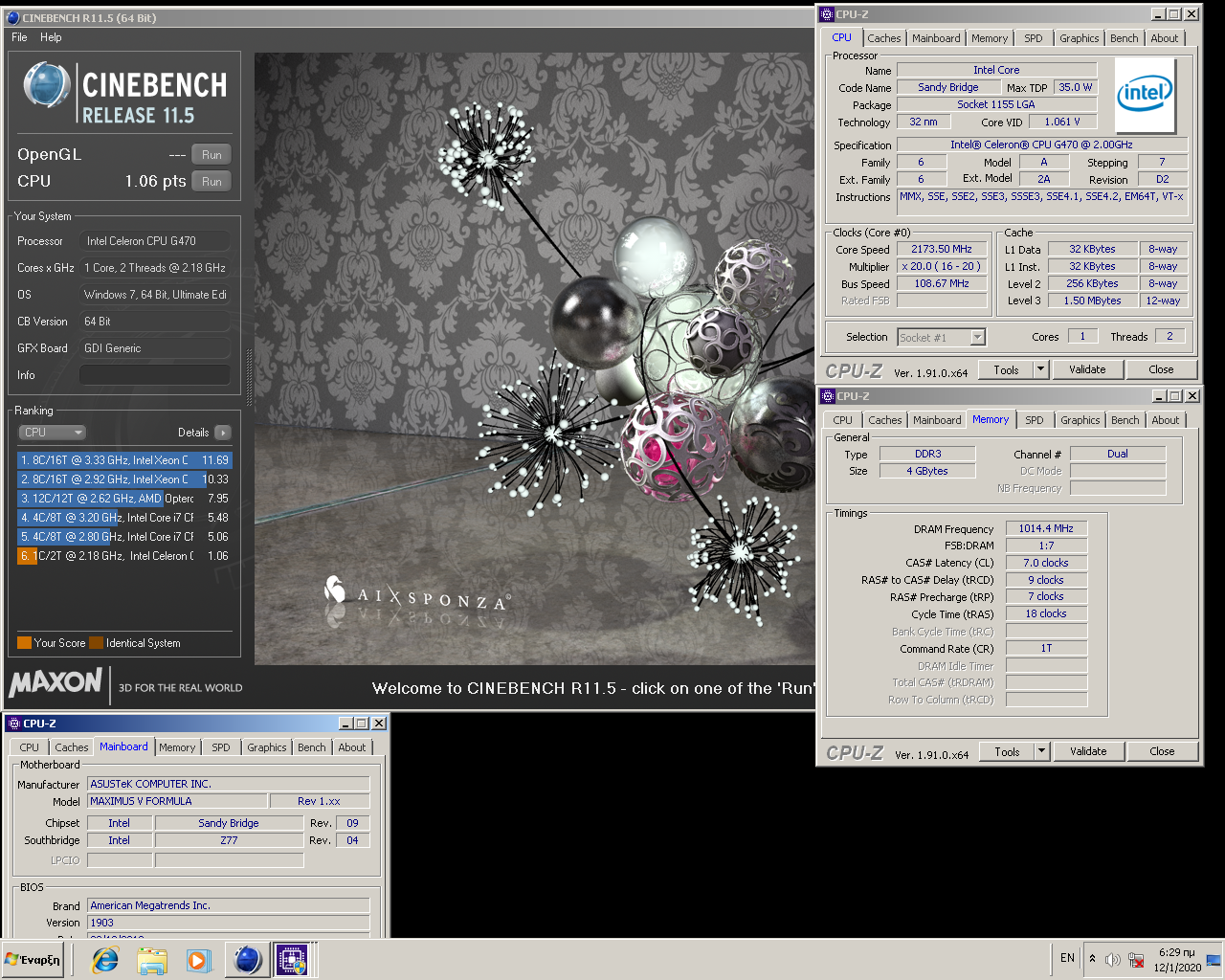Click the EN language indicator
Screen dimensions: 1225x980
pos(1067,958)
